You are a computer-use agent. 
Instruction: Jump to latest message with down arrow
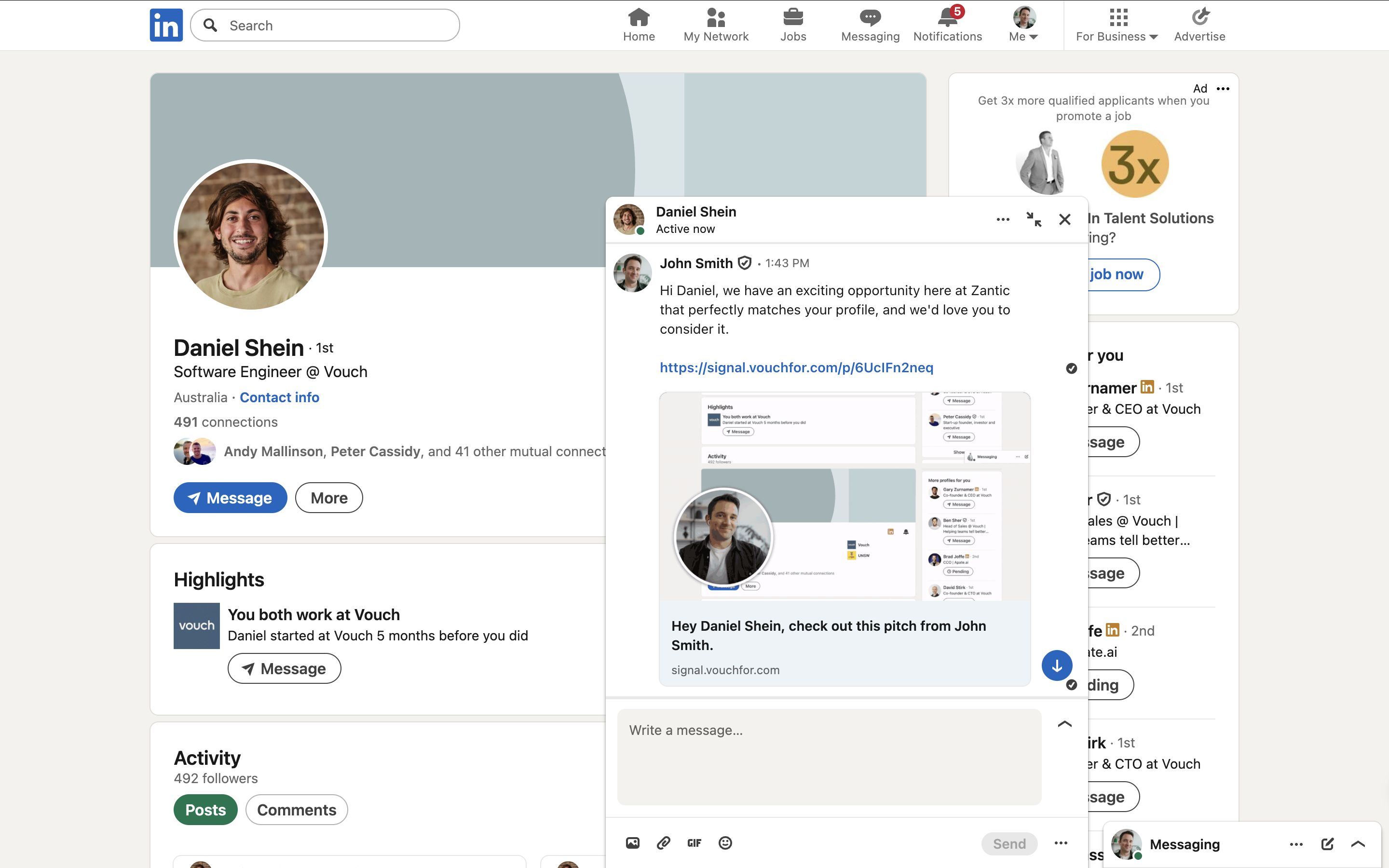[x=1057, y=665]
